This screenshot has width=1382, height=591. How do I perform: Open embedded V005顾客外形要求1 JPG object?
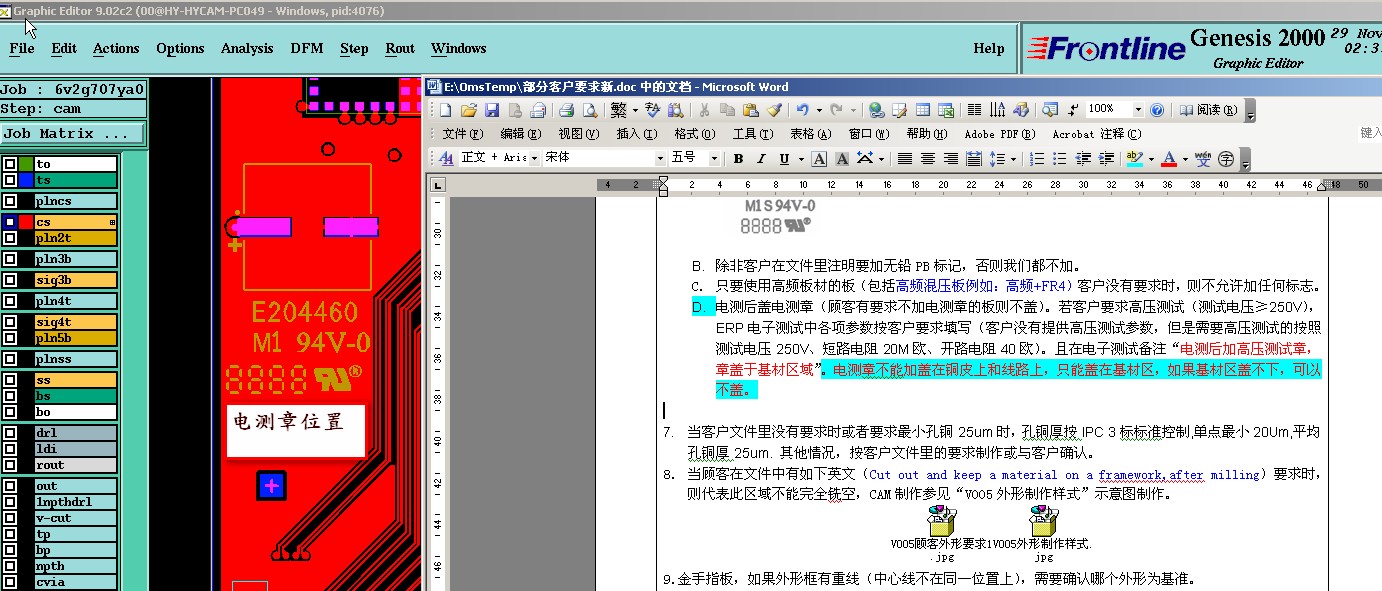941,533
